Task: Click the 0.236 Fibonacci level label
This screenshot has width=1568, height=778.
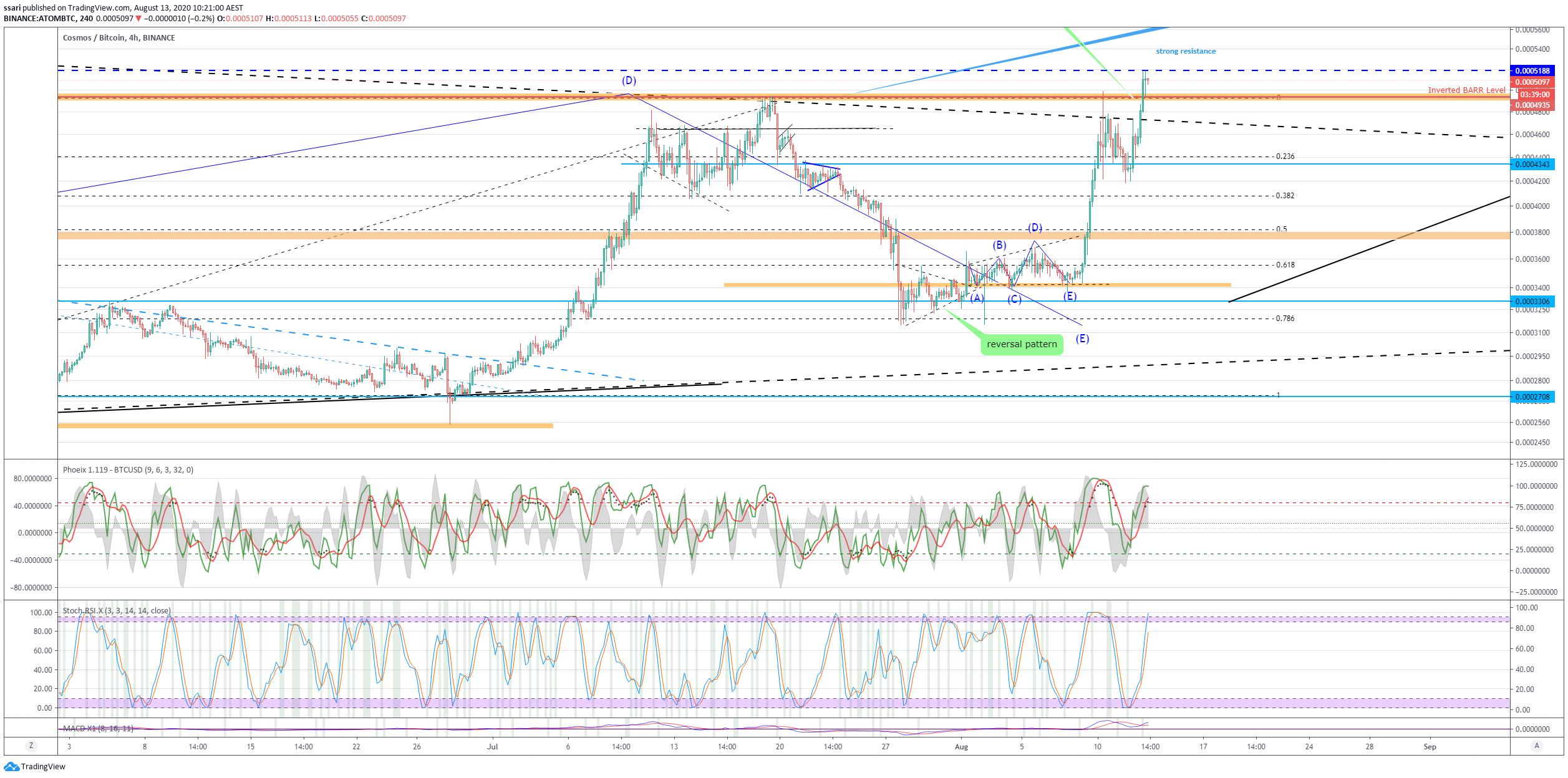Action: (x=1285, y=156)
